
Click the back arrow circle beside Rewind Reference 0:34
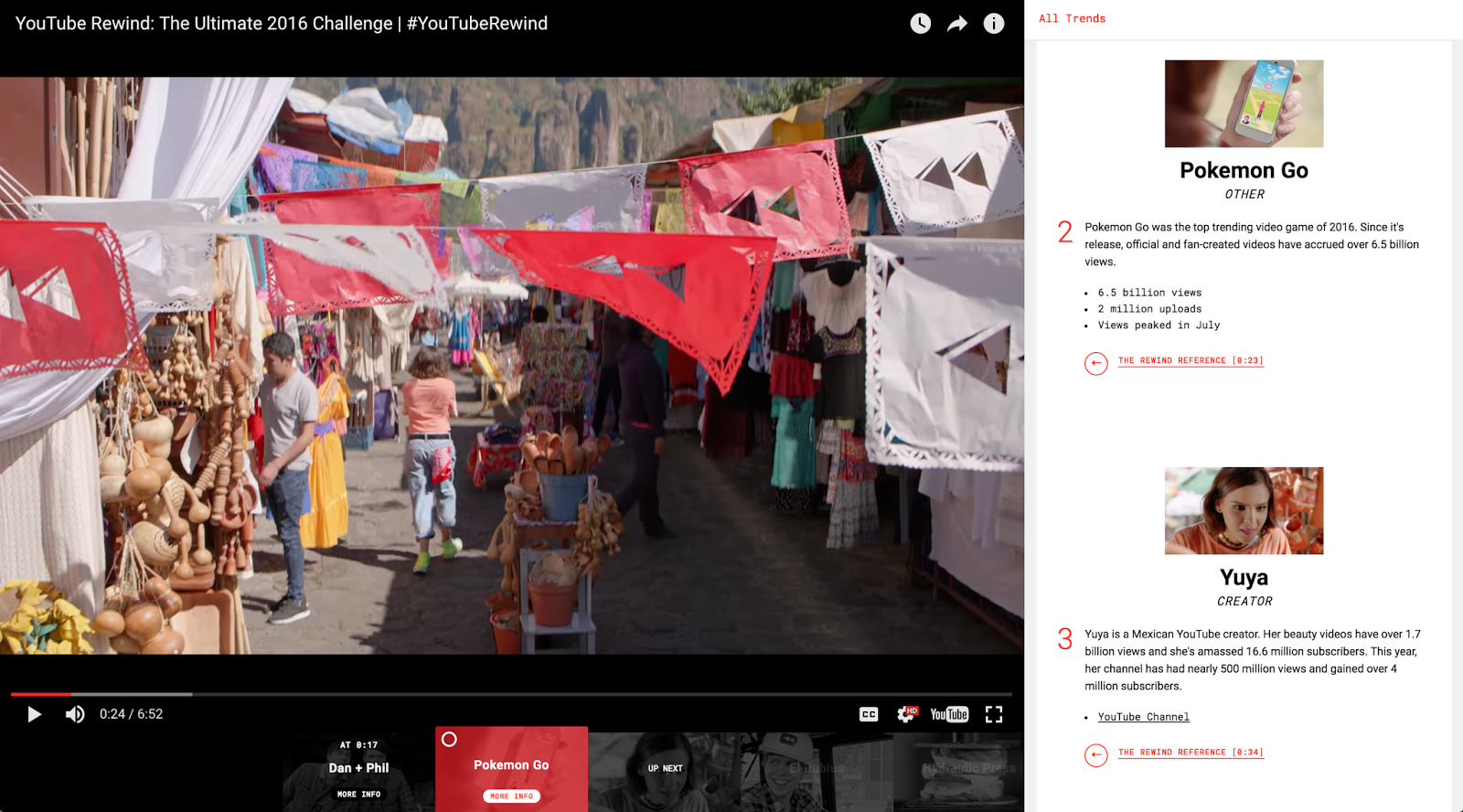tap(1096, 755)
